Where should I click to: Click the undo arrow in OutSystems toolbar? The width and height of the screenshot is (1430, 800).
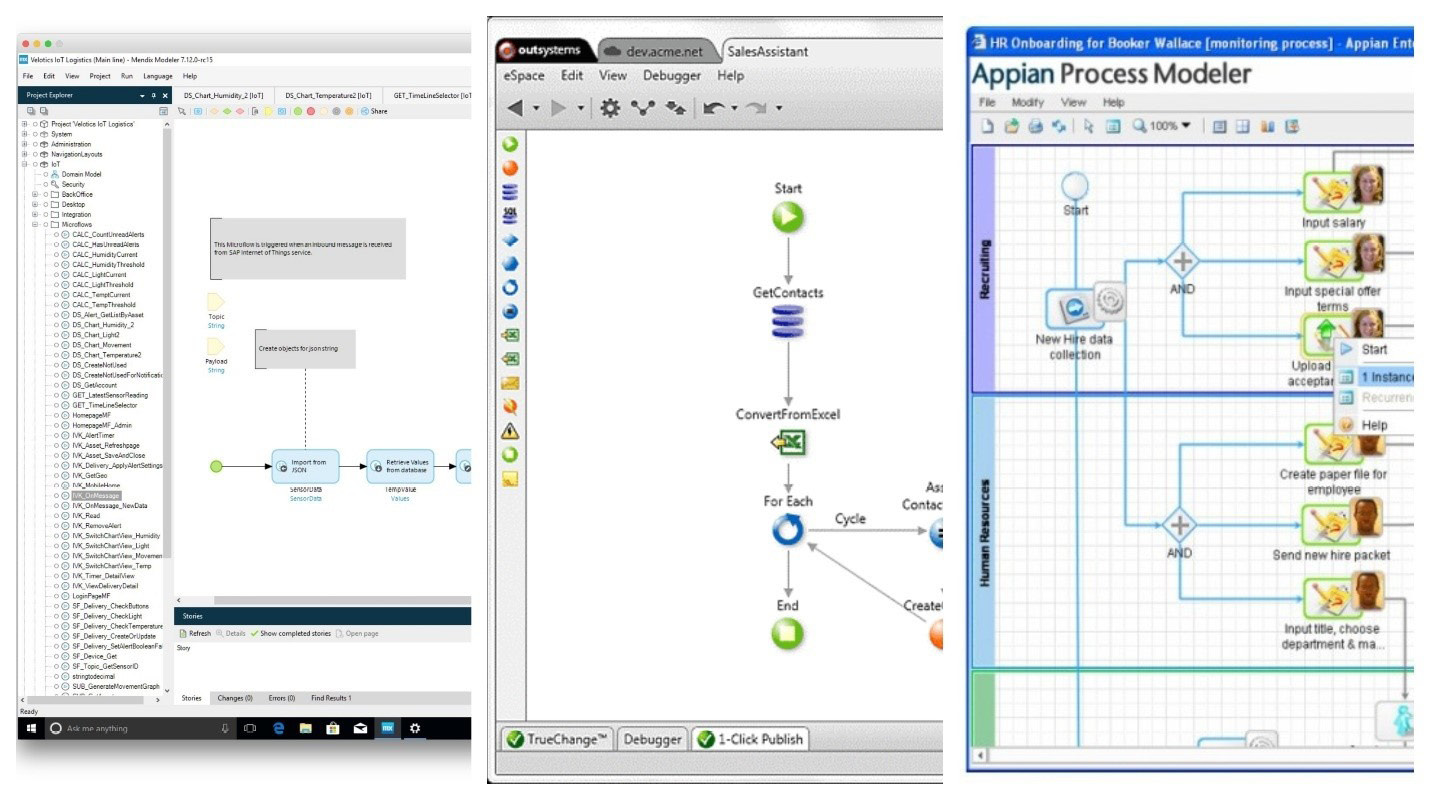pyautogui.click(x=713, y=108)
